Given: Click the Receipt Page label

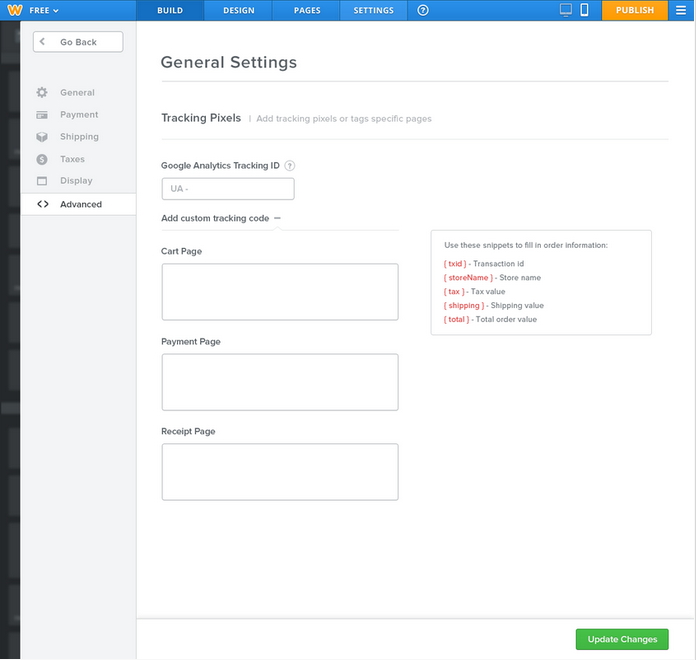Looking at the screenshot, I should coord(188,432).
